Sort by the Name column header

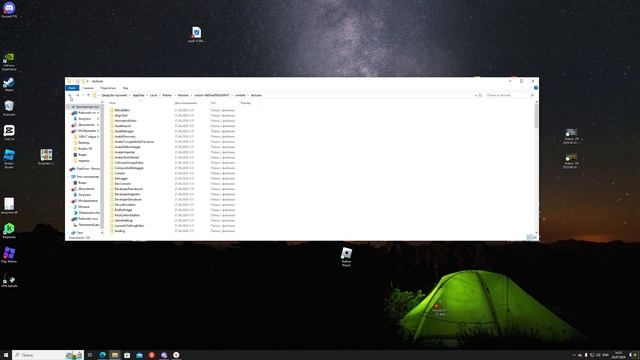(112, 103)
